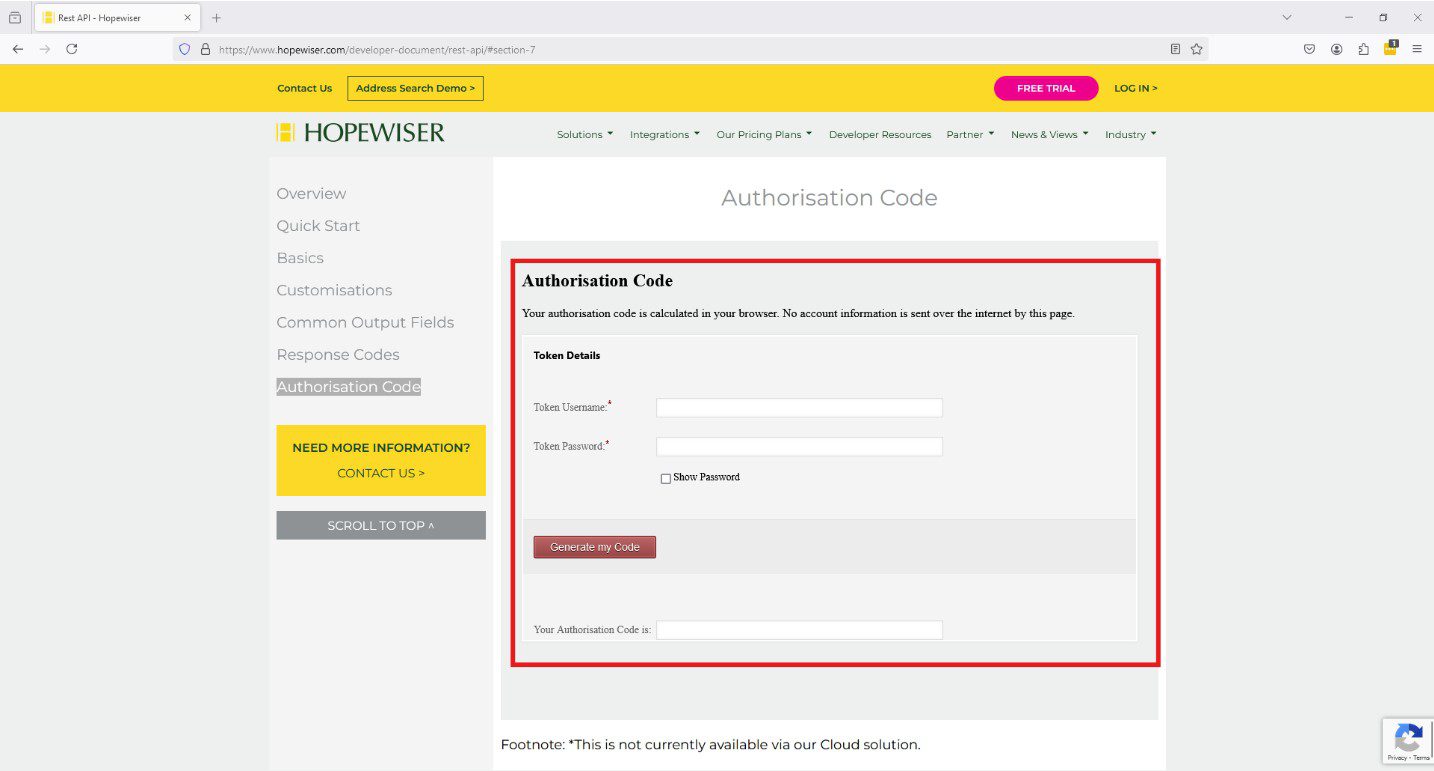Go to the Basics section
1434x771 pixels.
point(300,258)
